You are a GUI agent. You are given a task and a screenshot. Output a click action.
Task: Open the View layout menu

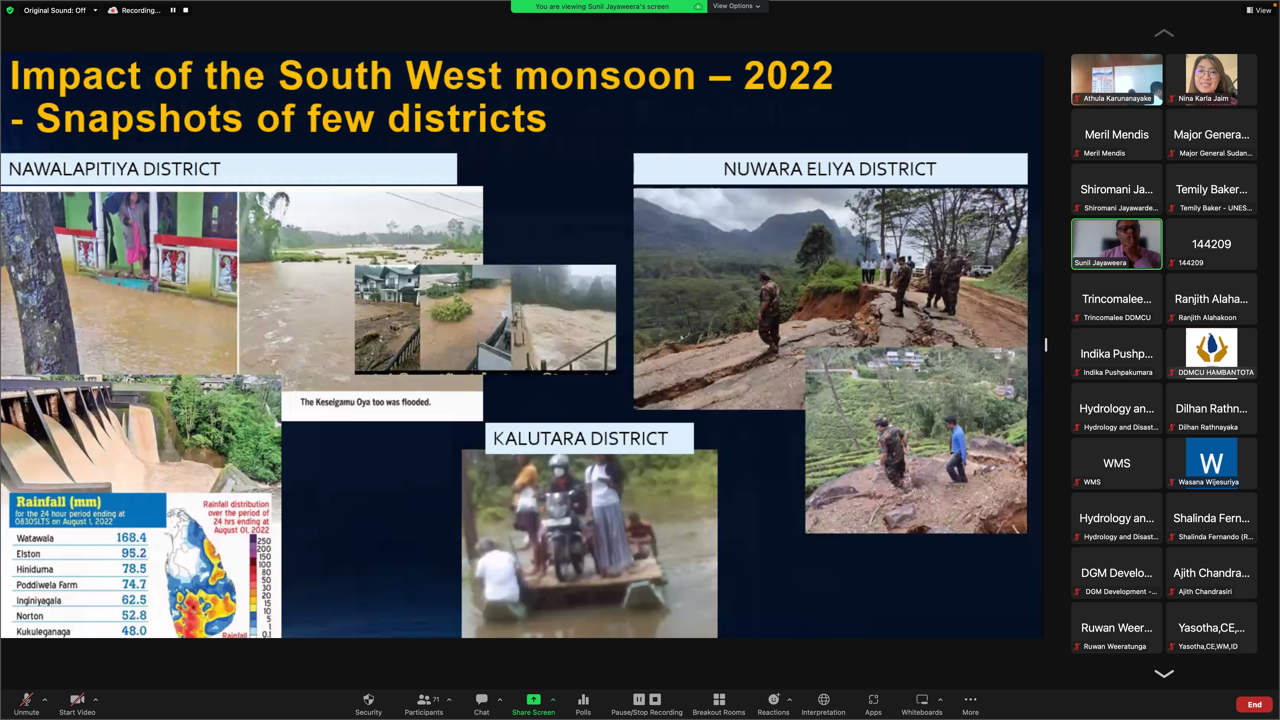[x=1257, y=10]
